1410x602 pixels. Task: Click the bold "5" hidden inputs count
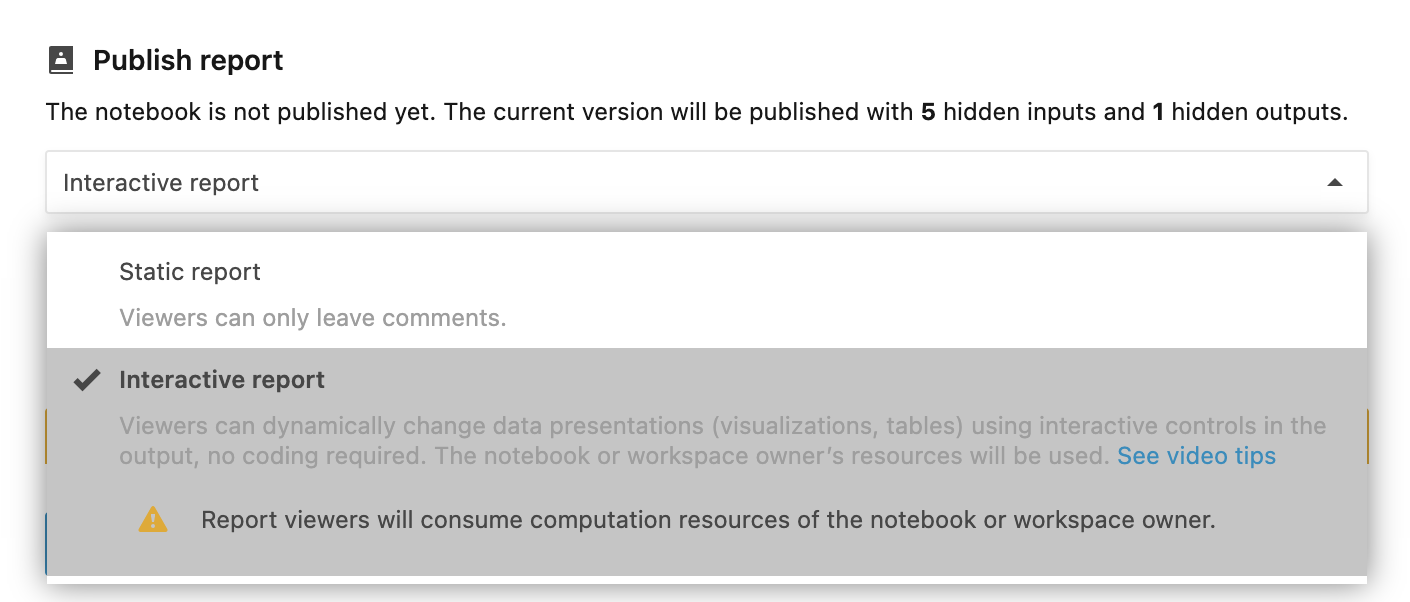927,112
